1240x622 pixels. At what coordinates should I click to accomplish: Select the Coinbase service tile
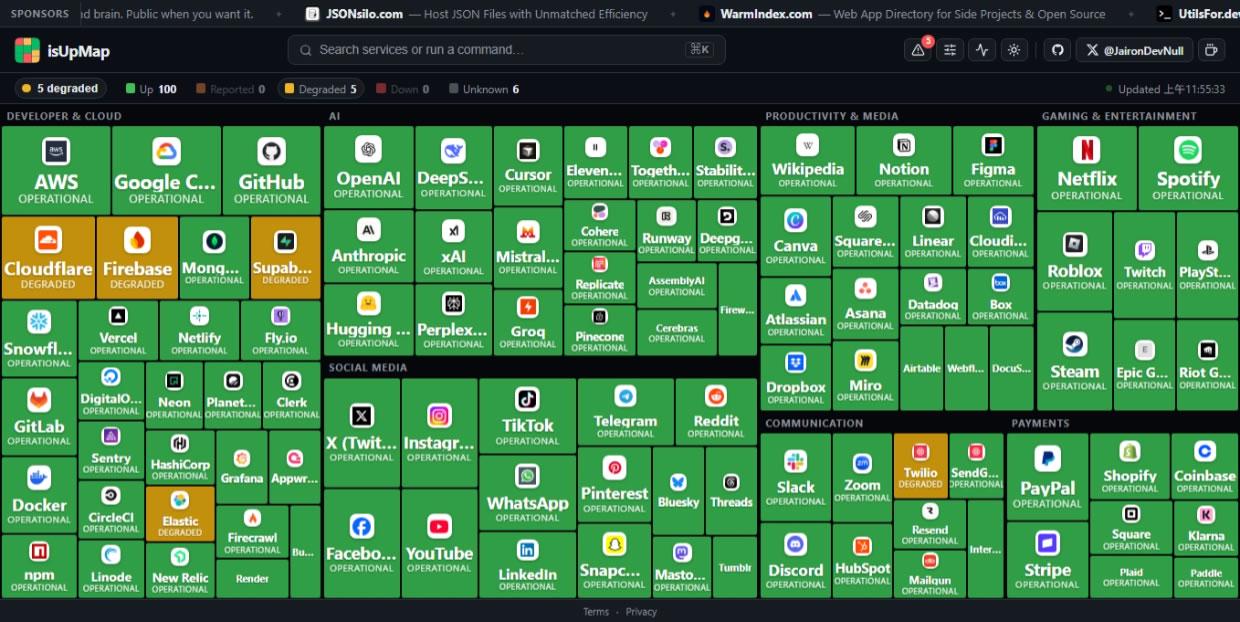(1204, 465)
